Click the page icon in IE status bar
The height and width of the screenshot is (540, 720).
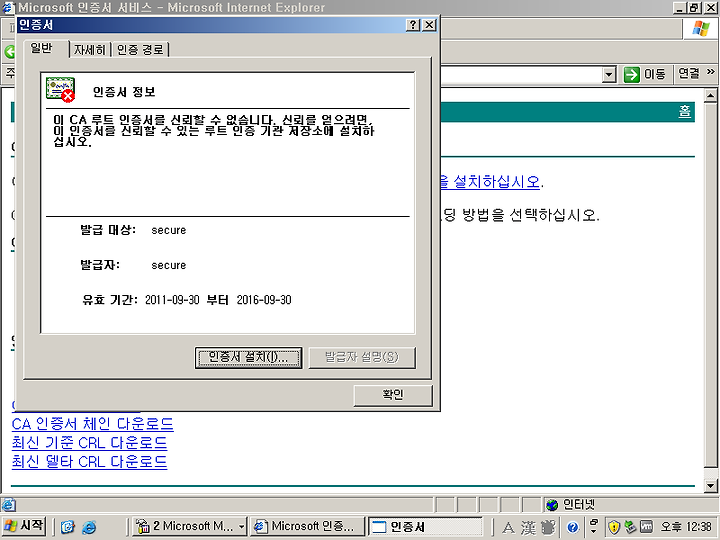8,505
